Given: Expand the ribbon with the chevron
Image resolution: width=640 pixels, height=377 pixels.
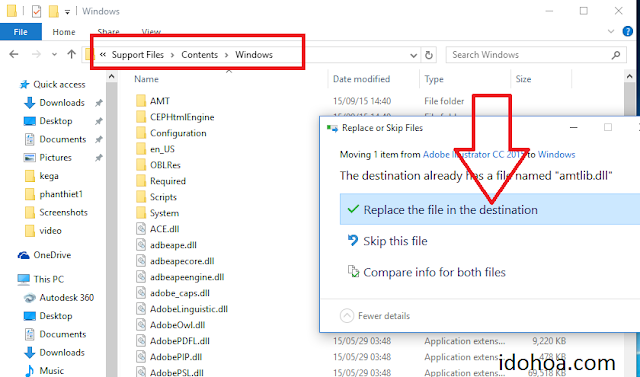Looking at the screenshot, I should tap(611, 31).
